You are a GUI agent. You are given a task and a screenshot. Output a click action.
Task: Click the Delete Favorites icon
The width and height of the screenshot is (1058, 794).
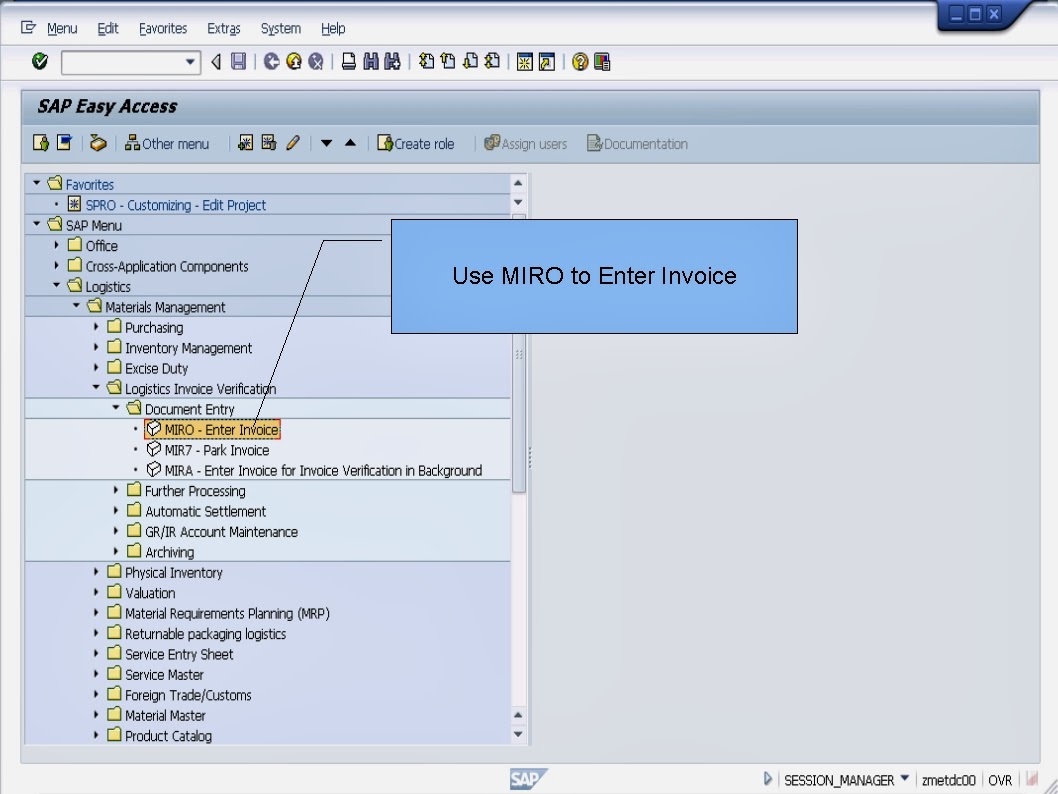(x=269, y=143)
